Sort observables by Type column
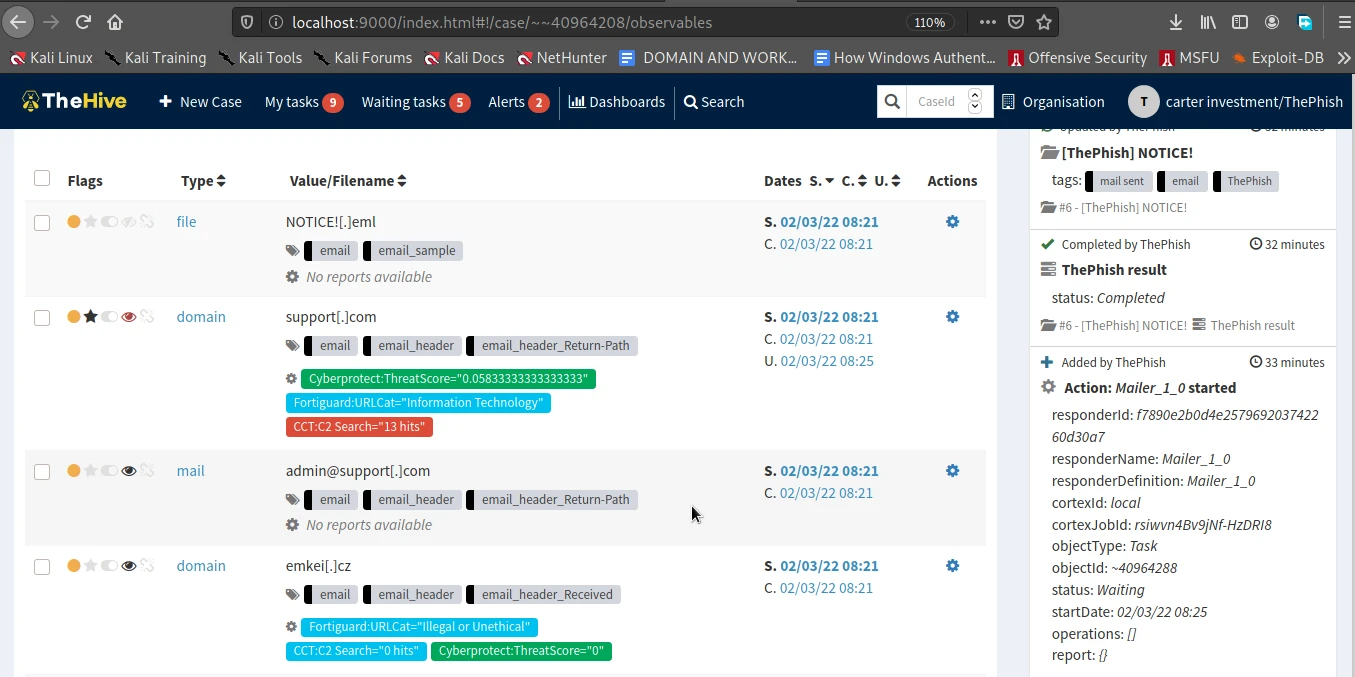The height and width of the screenshot is (677, 1355). click(203, 181)
